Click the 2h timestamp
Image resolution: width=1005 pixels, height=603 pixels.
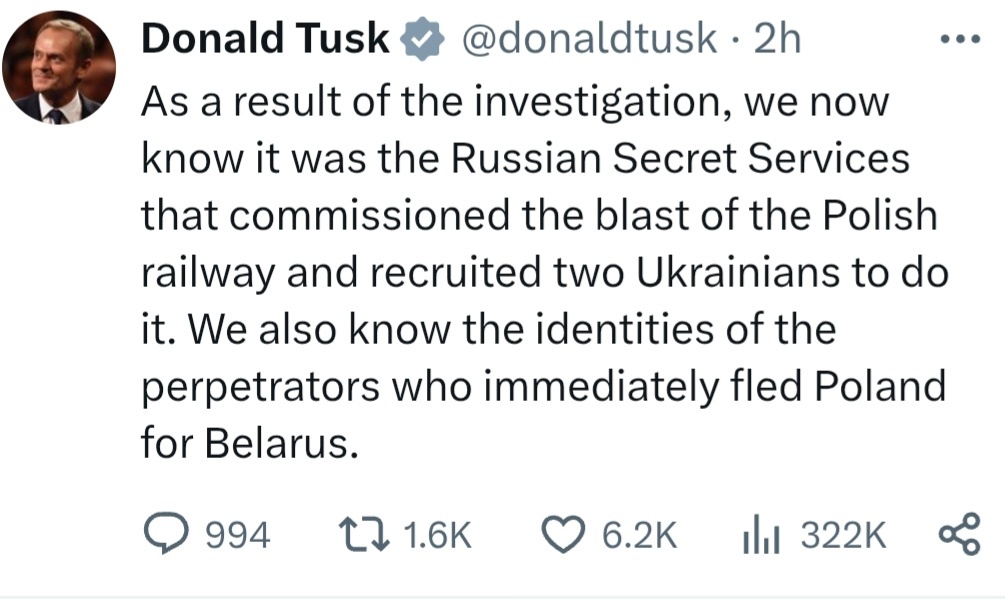(x=778, y=39)
